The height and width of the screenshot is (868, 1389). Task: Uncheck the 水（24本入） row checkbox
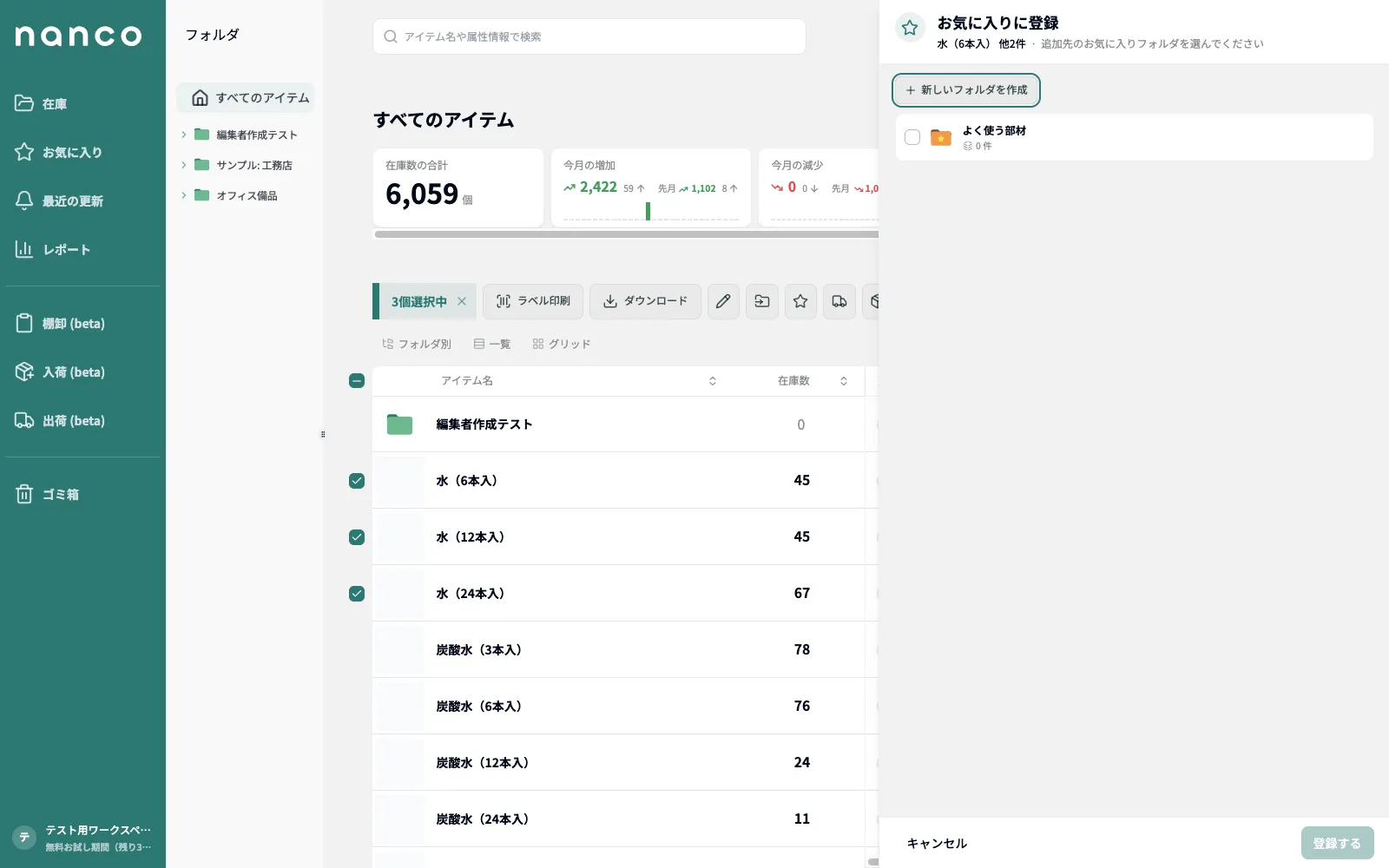[x=357, y=594]
